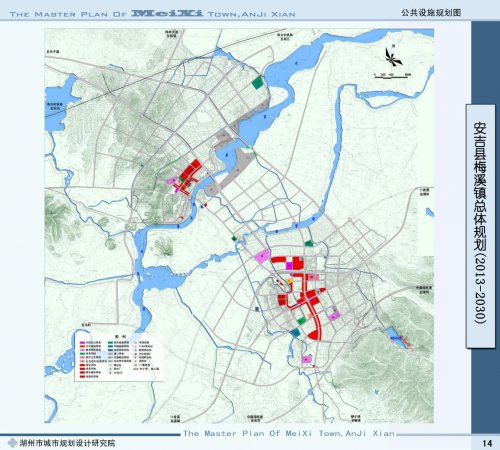The height and width of the screenshot is (450, 500).
Task: Click the large pink parcel west of the red blocks
Action: click(x=262, y=256)
